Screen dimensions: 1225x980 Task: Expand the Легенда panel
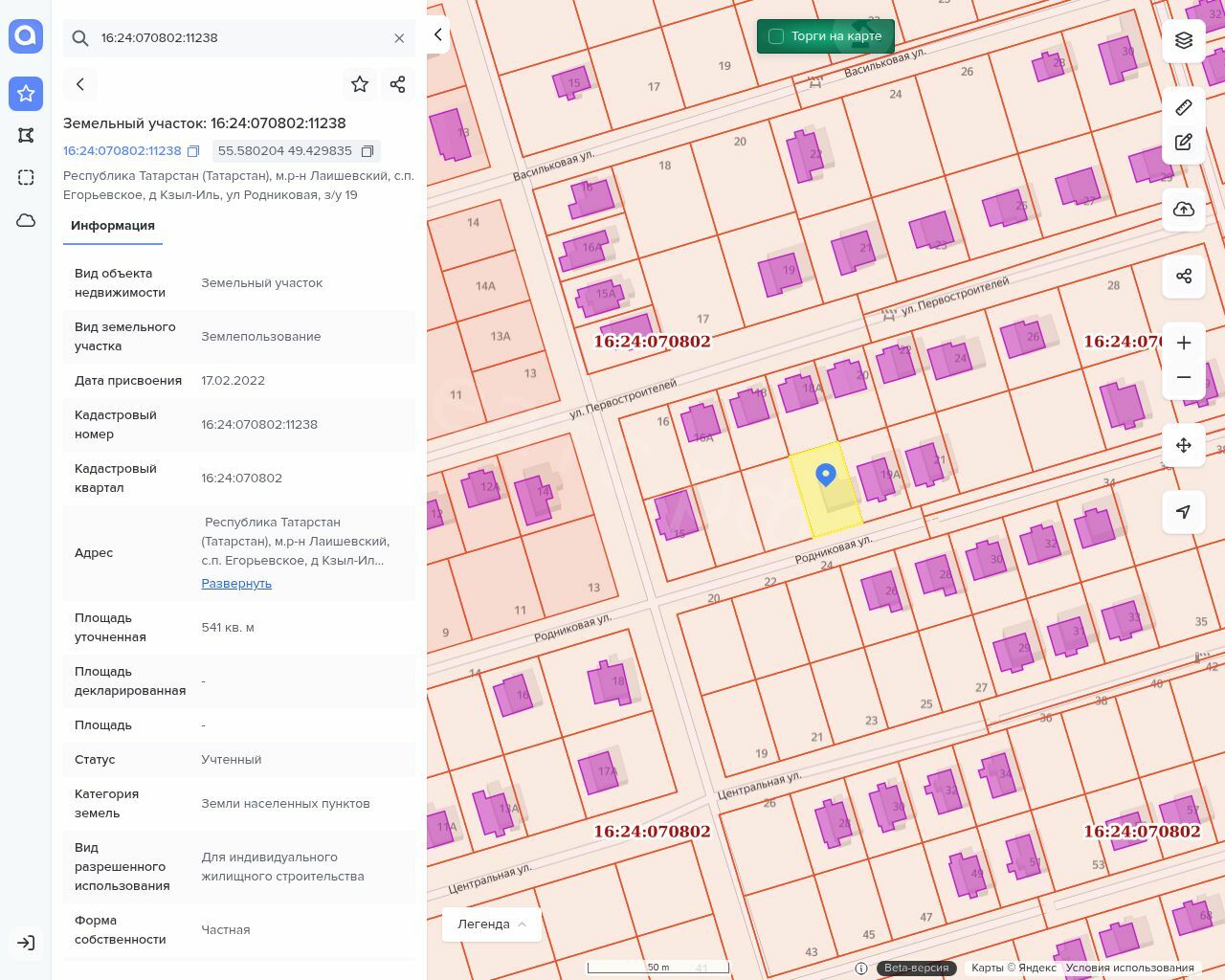492,924
